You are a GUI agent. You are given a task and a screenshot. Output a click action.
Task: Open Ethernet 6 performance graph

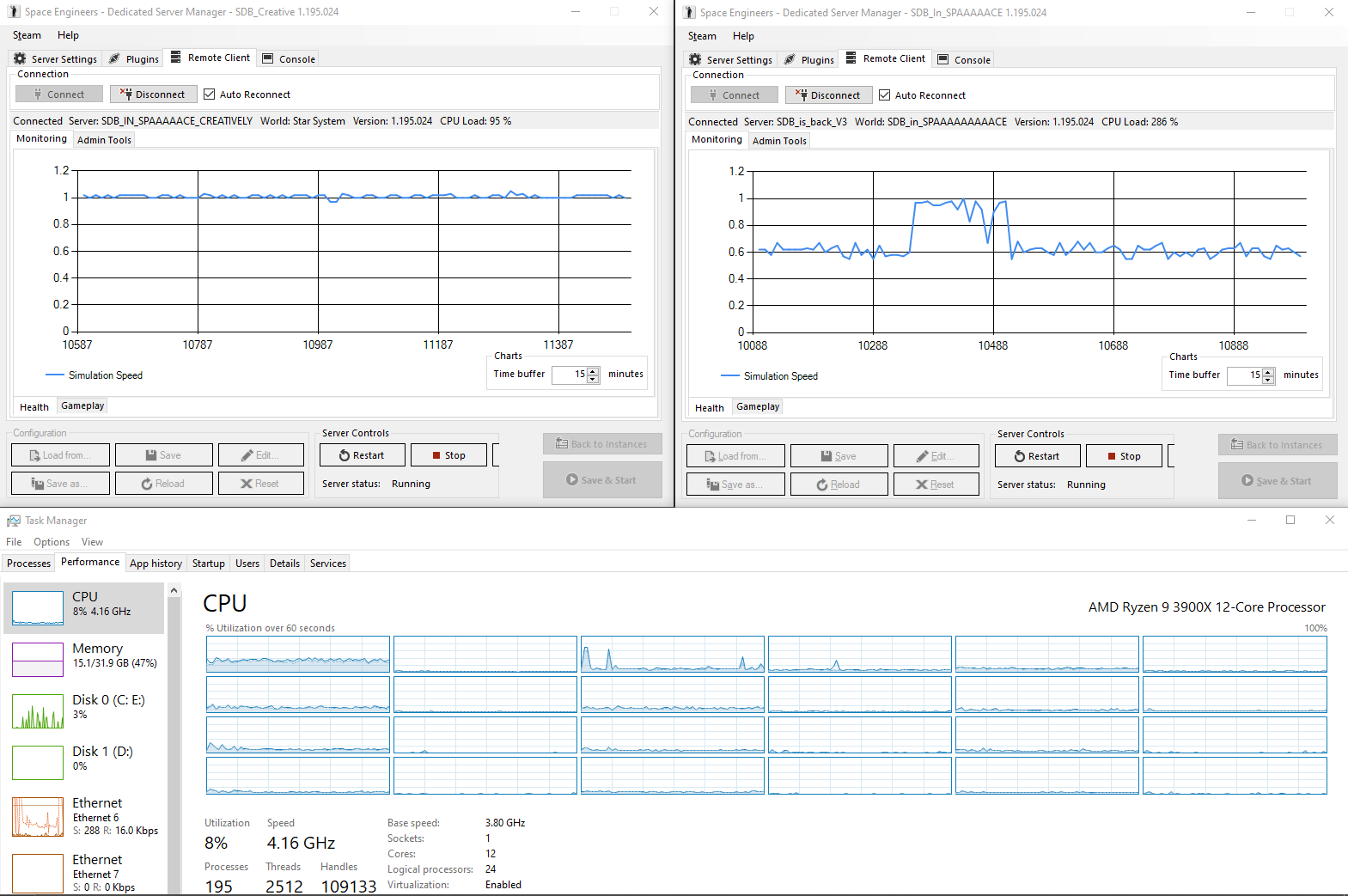(x=38, y=816)
